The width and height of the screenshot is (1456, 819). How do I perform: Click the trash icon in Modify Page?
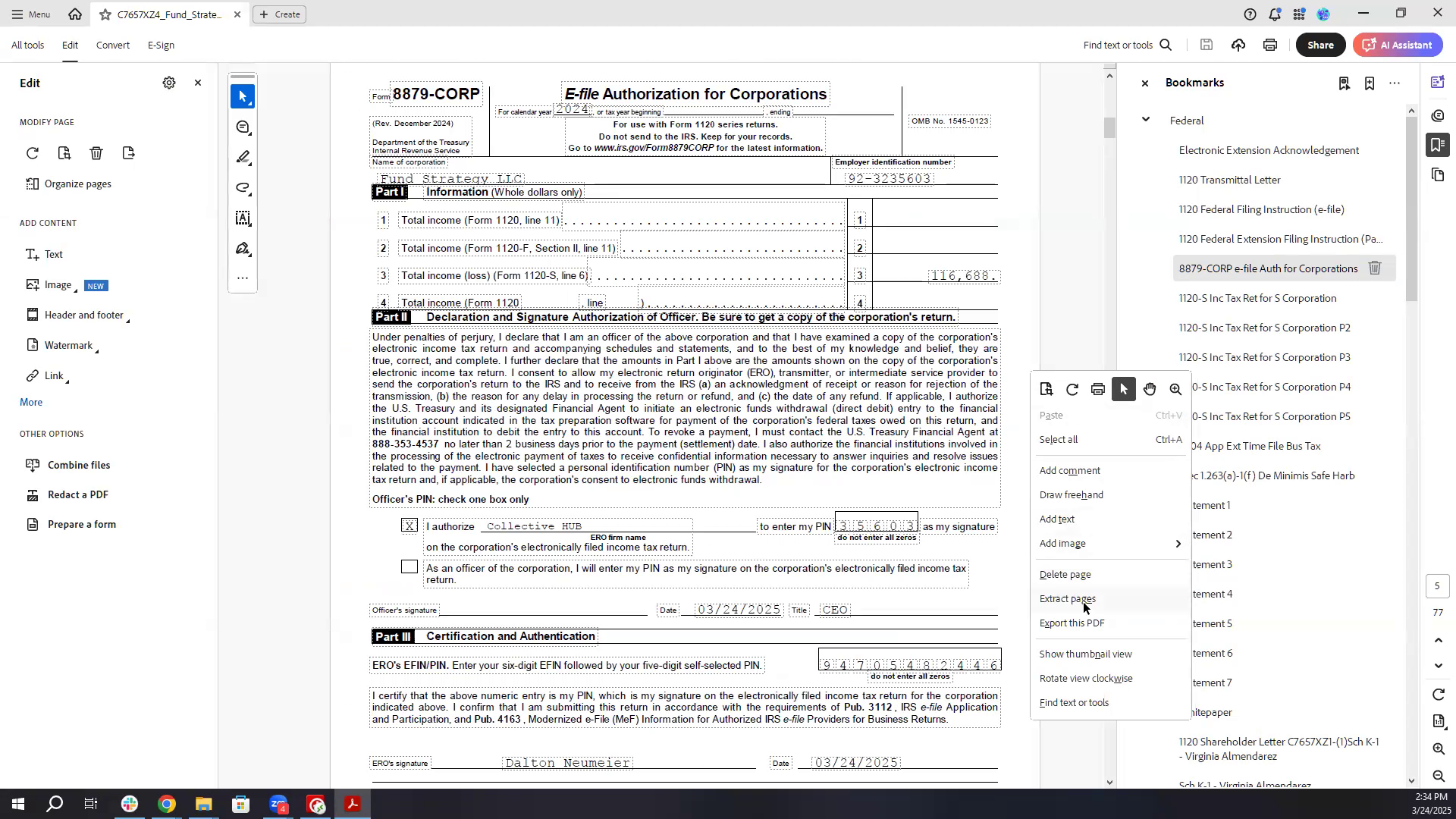(96, 153)
